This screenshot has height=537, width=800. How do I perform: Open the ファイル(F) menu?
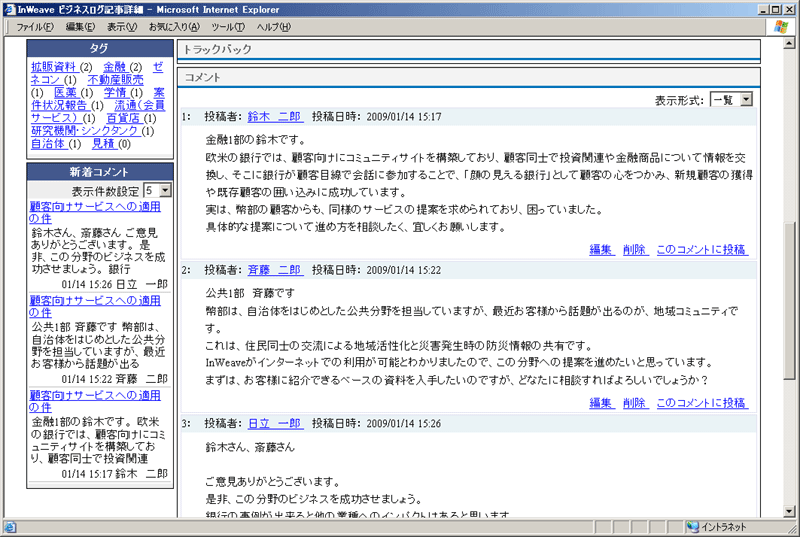click(36, 27)
